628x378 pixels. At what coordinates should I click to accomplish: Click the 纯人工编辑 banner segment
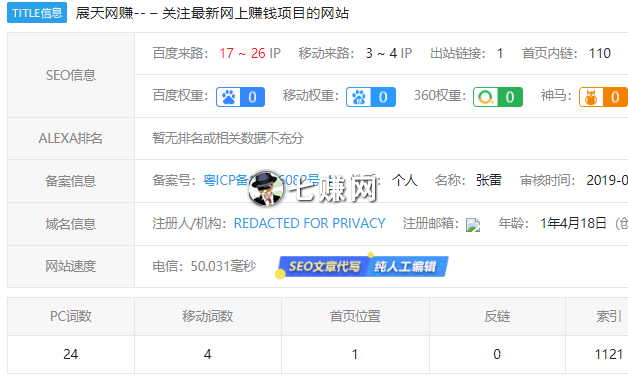pos(405,266)
